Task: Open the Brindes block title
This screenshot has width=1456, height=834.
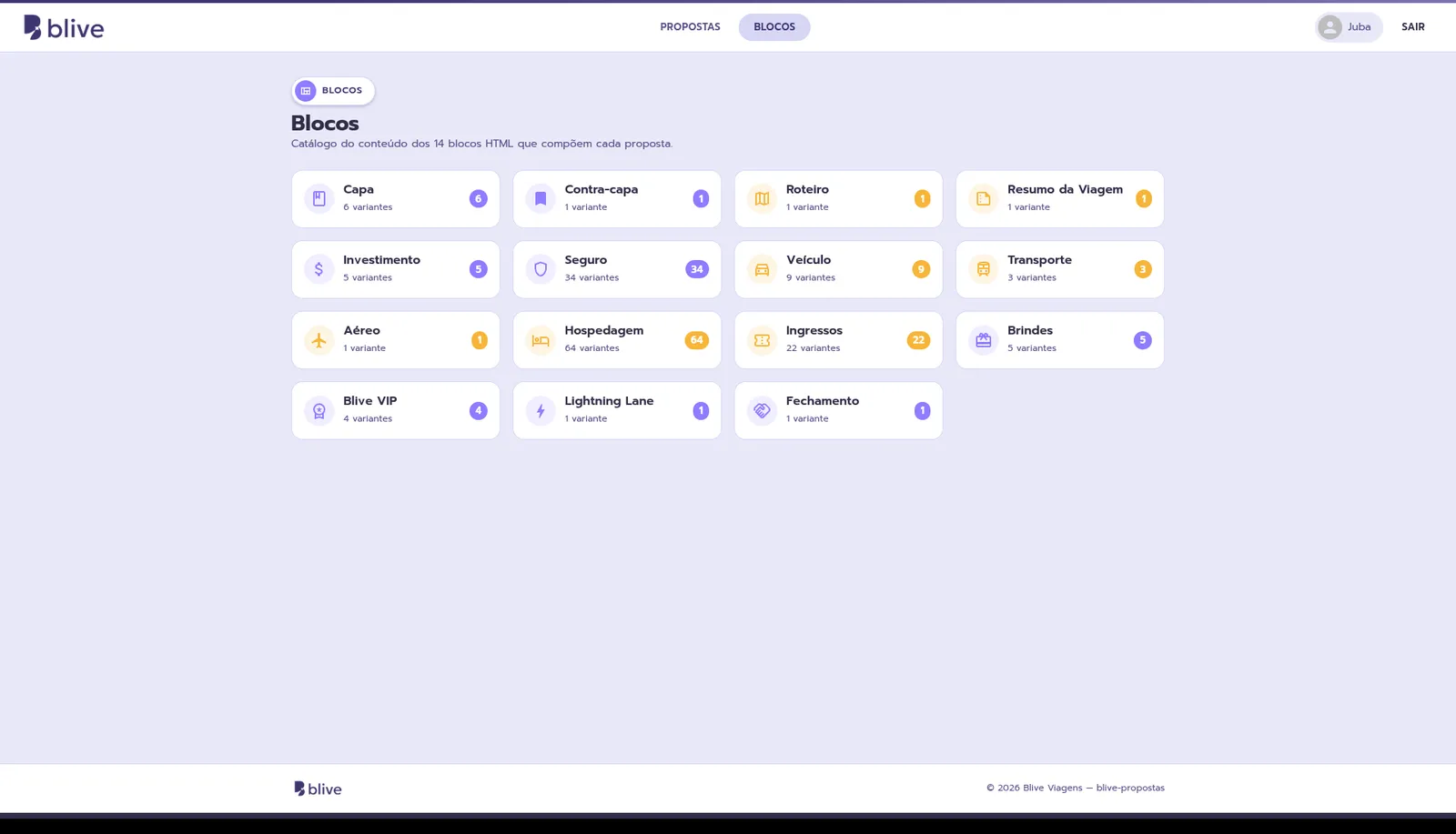Action: point(1030,330)
